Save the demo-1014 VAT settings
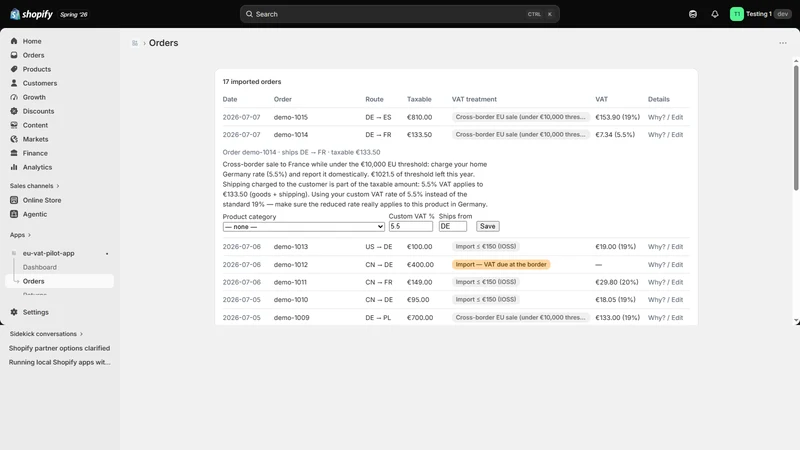This screenshot has width=800, height=450. coord(488,227)
